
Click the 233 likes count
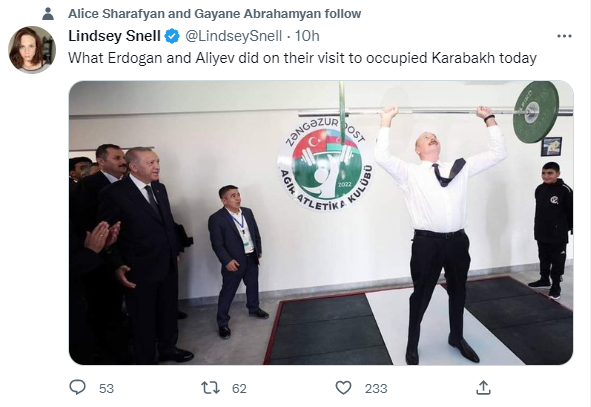click(x=376, y=389)
